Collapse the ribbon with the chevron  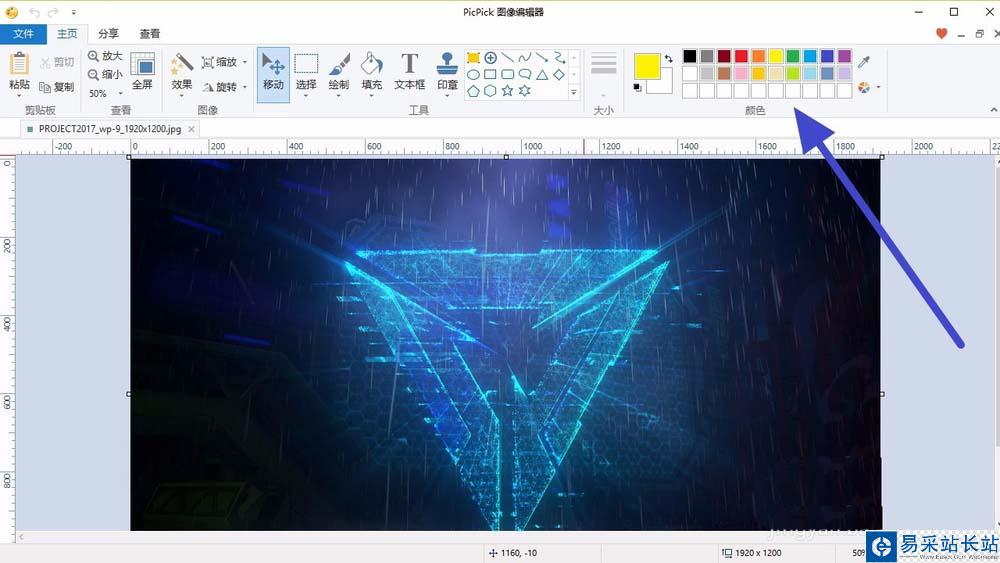pyautogui.click(x=994, y=110)
